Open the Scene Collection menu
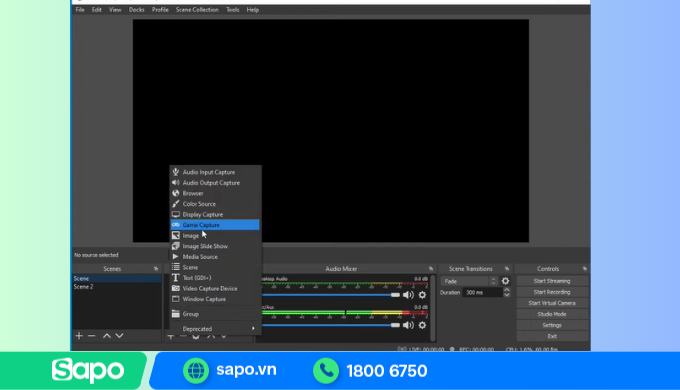This screenshot has width=680, height=390. [x=197, y=10]
